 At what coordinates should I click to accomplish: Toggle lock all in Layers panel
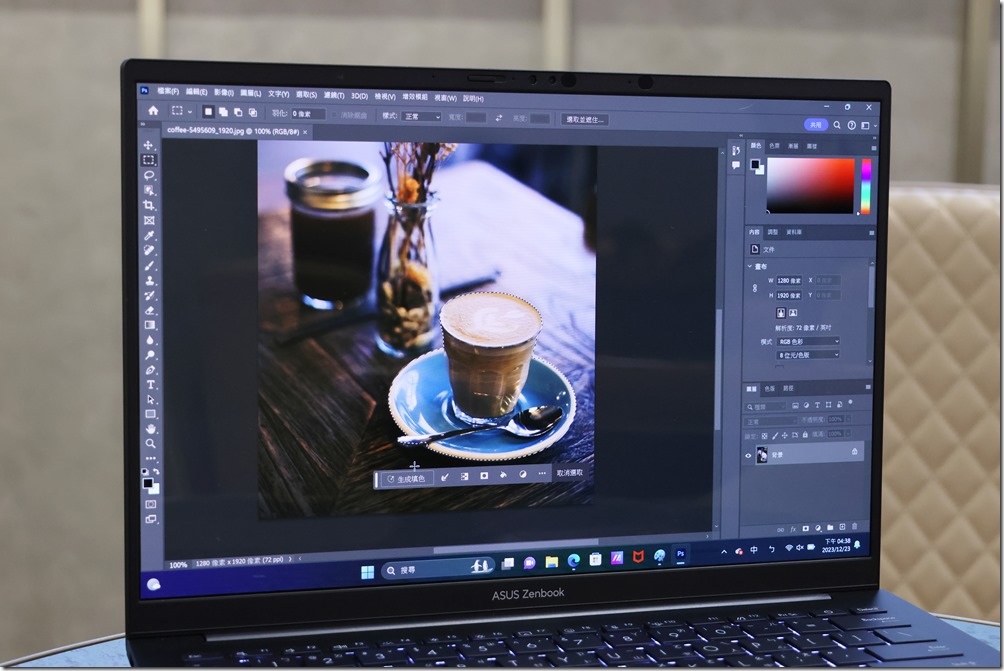point(805,435)
